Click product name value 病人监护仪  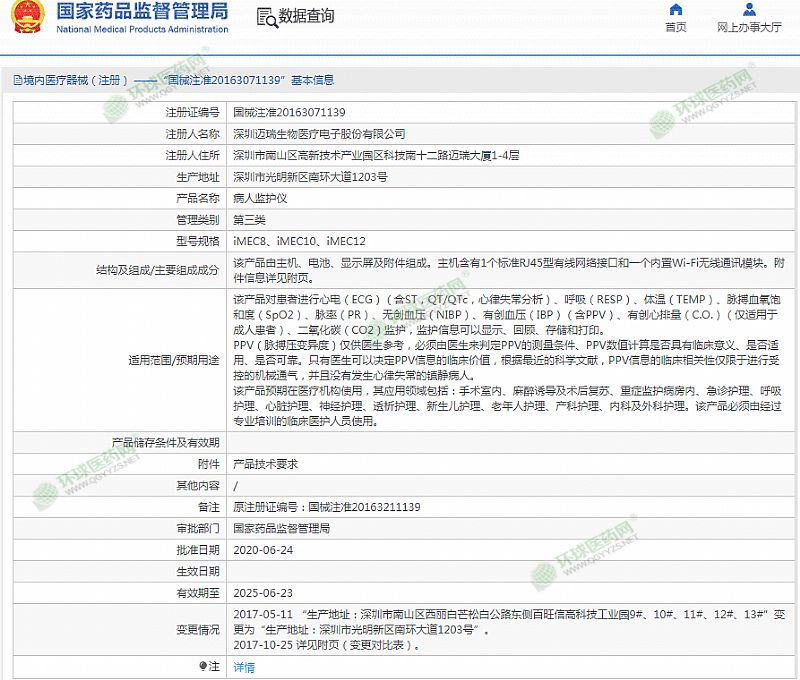click(260, 198)
